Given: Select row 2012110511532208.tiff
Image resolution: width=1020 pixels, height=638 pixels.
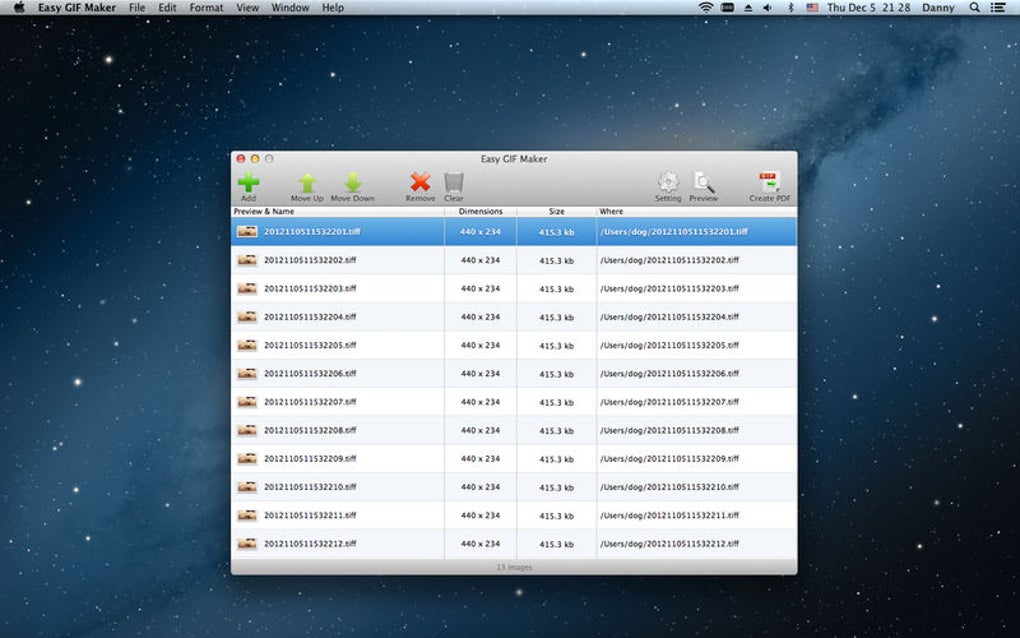Looking at the screenshot, I should click(514, 431).
